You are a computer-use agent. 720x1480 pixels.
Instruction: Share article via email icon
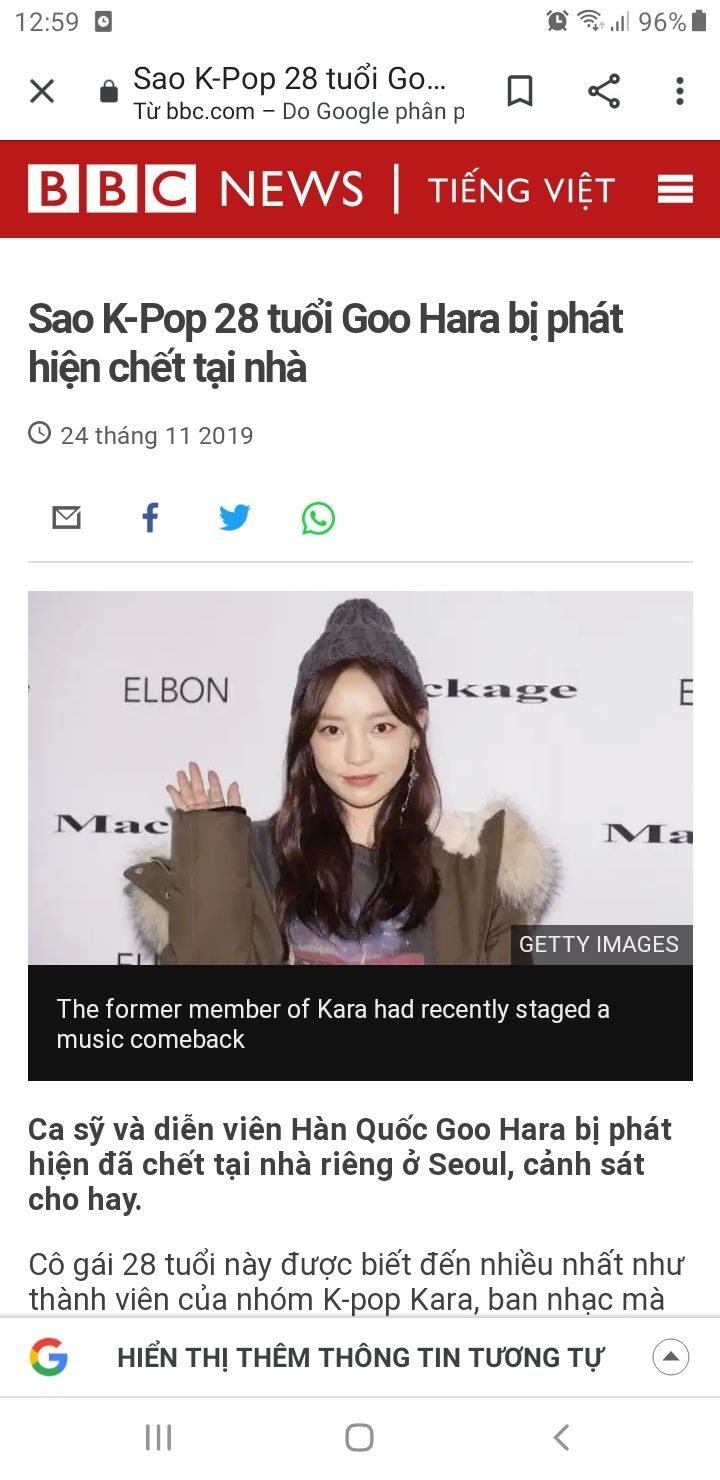pos(66,518)
